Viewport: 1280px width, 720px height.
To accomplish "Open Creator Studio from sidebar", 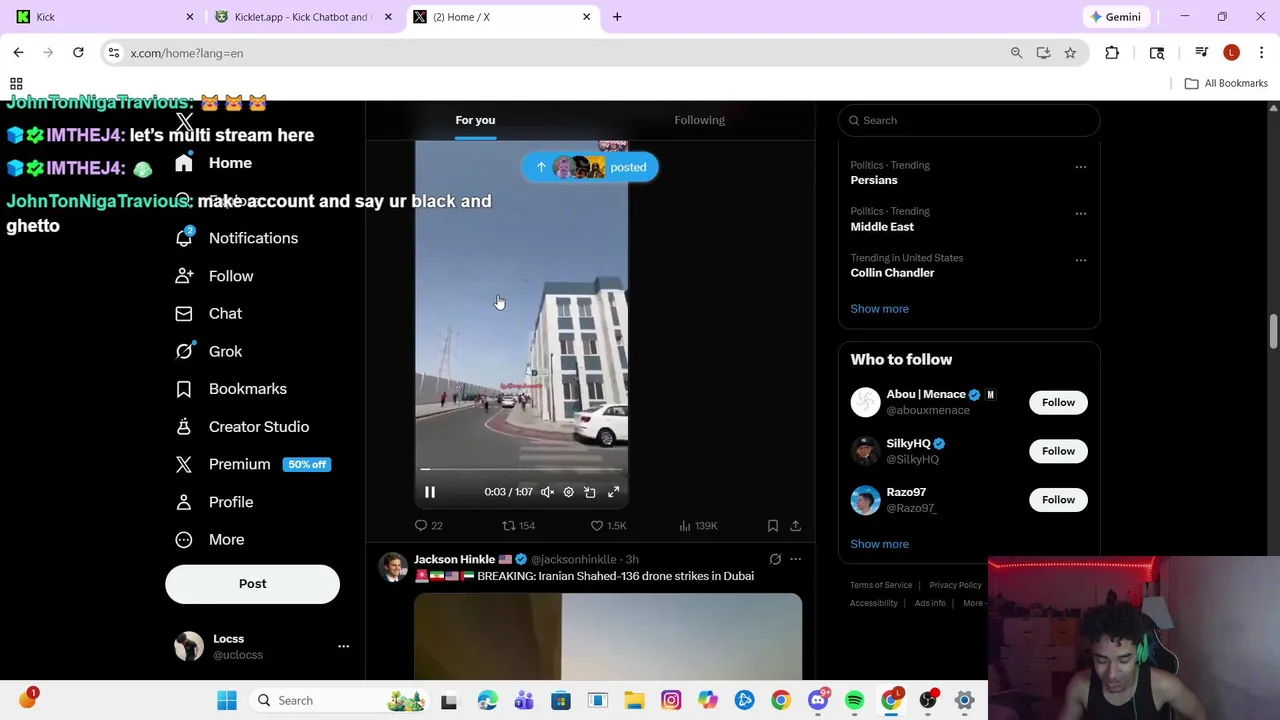I will [241, 427].
